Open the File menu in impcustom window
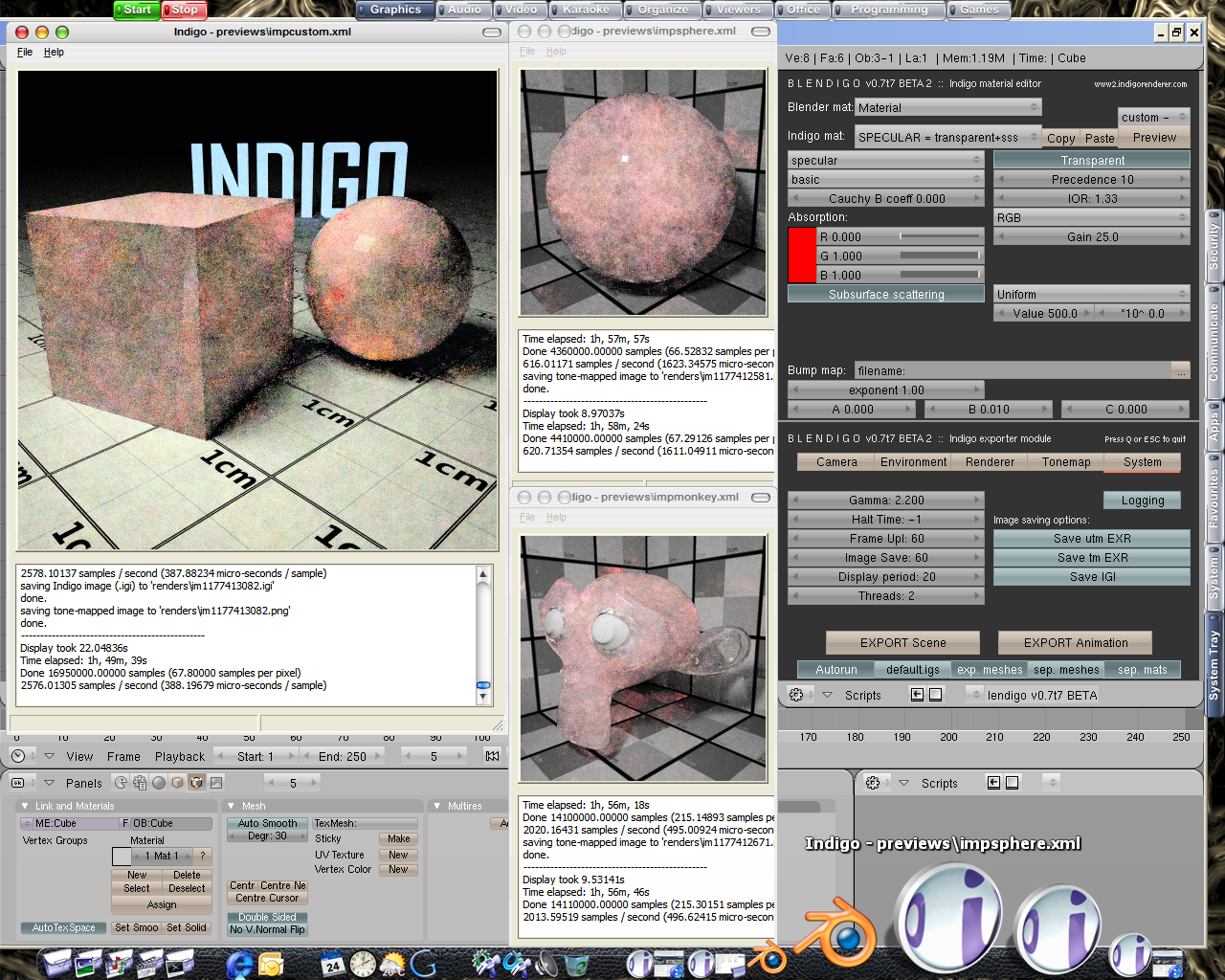This screenshot has height=980, width=1225. [x=25, y=52]
